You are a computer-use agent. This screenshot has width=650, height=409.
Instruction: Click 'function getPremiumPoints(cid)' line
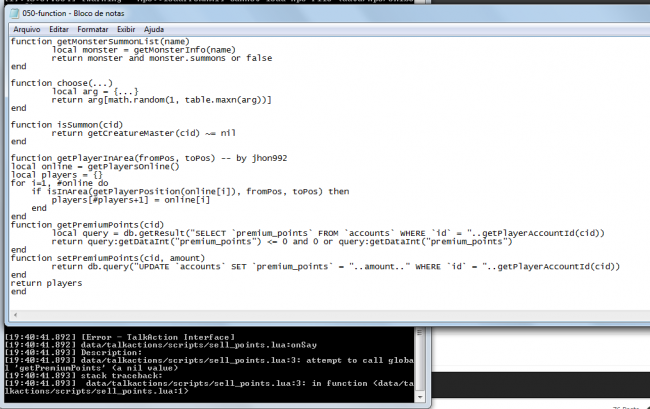coord(87,225)
